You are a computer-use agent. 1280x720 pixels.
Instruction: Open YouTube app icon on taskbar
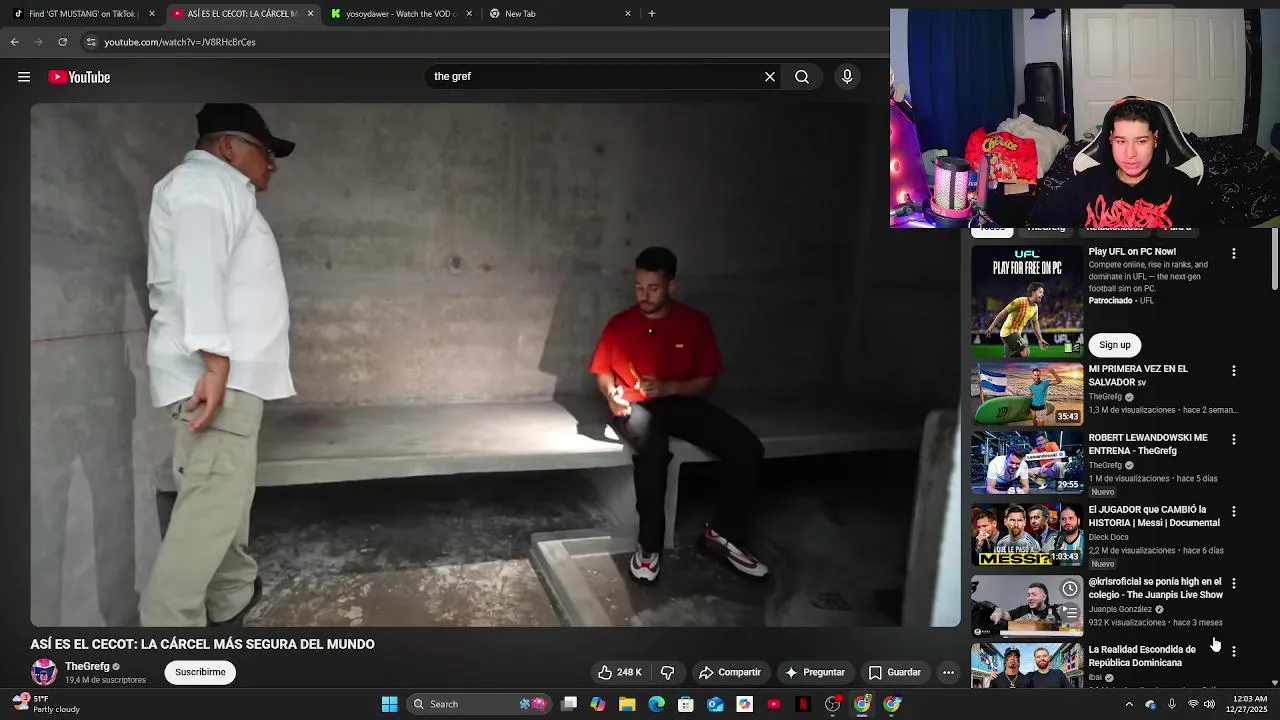click(x=773, y=704)
